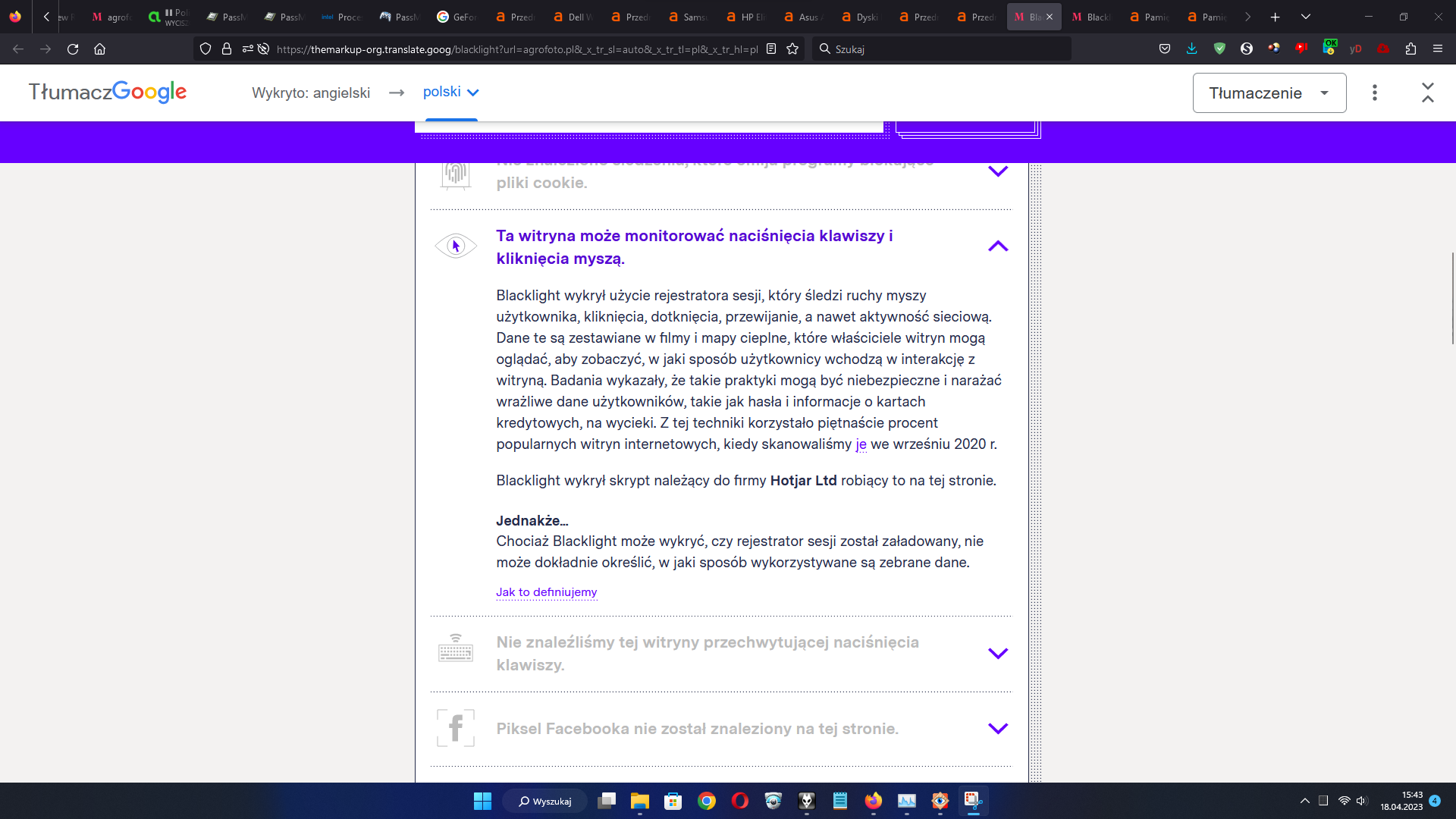Screen dimensions: 1456x819
Task: Collapse the keystroke and mouse monitoring section
Action: [998, 246]
